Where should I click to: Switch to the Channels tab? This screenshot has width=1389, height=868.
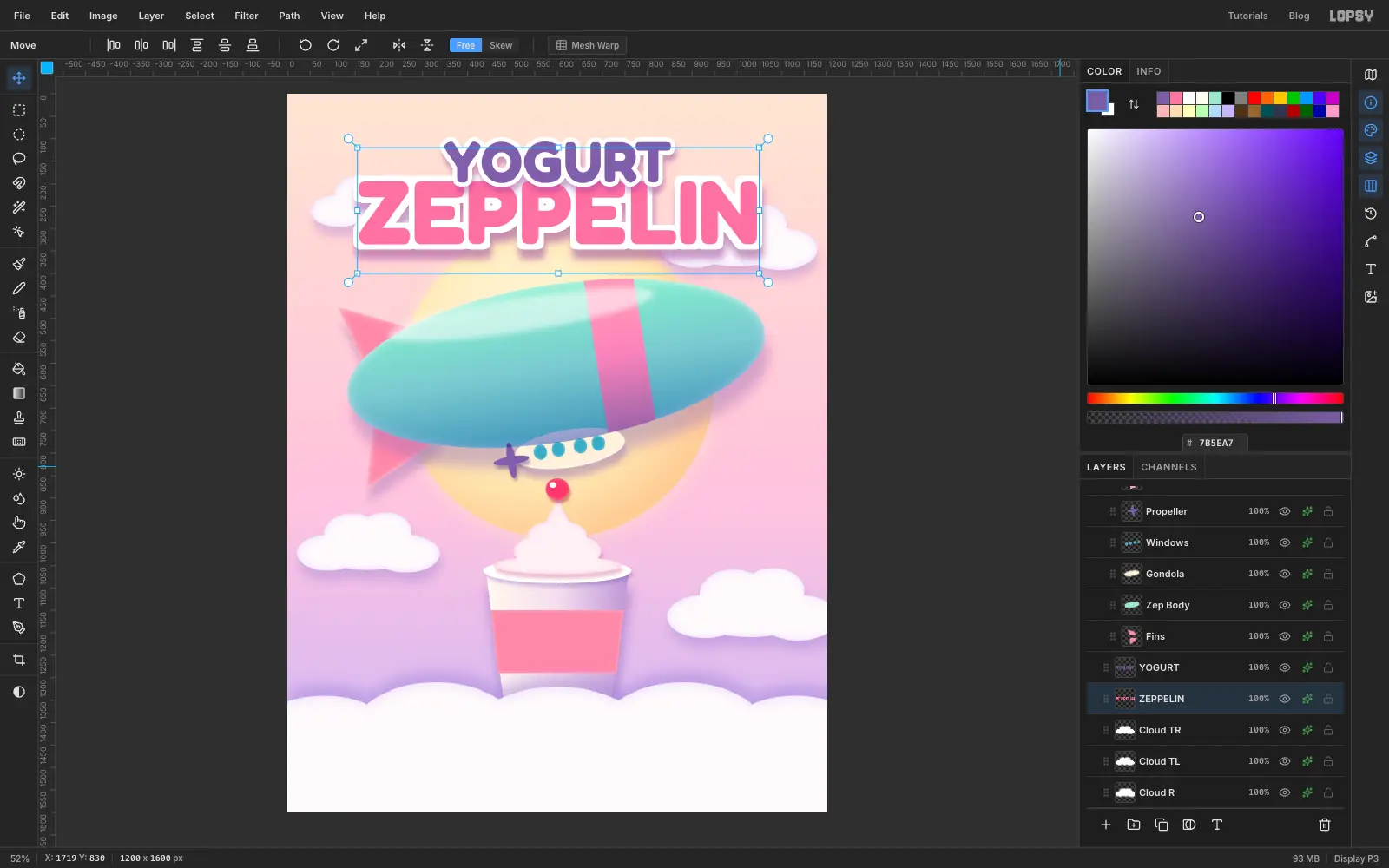pyautogui.click(x=1168, y=467)
